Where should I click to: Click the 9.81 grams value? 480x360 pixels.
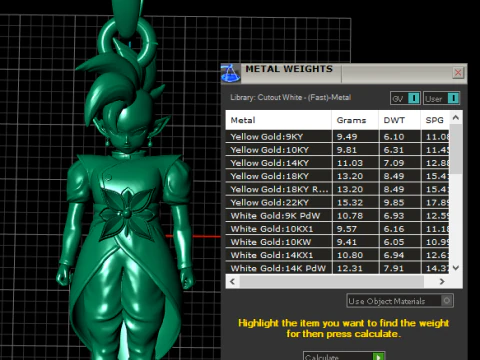[x=346, y=150]
